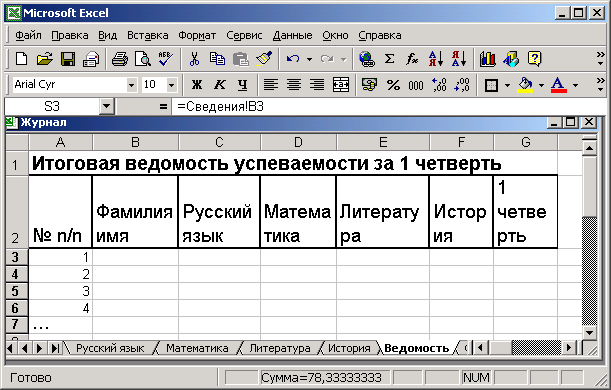Open a file with the Open folder icon
This screenshot has width=611, height=390.
(44, 59)
